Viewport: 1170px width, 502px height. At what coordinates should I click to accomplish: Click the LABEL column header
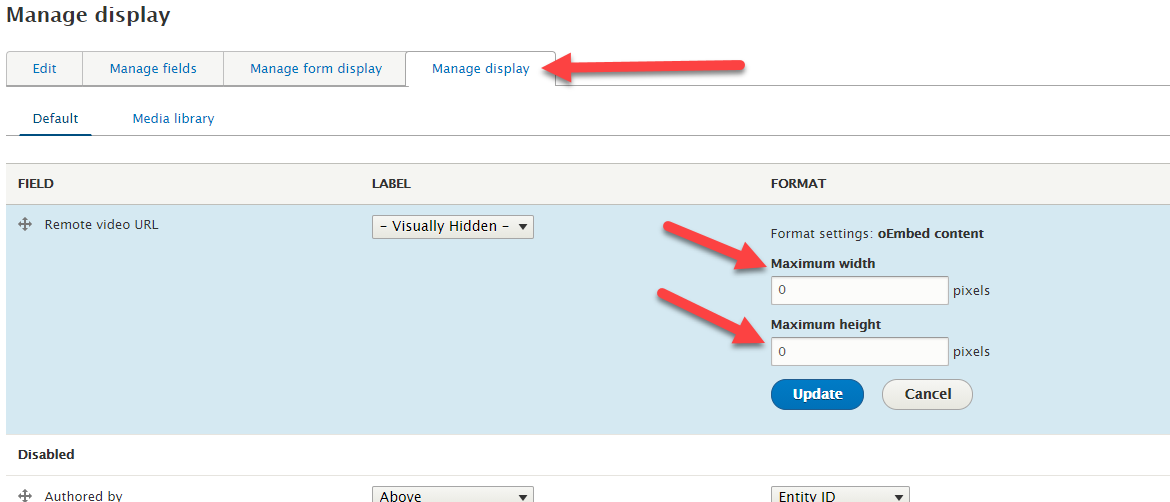(391, 183)
